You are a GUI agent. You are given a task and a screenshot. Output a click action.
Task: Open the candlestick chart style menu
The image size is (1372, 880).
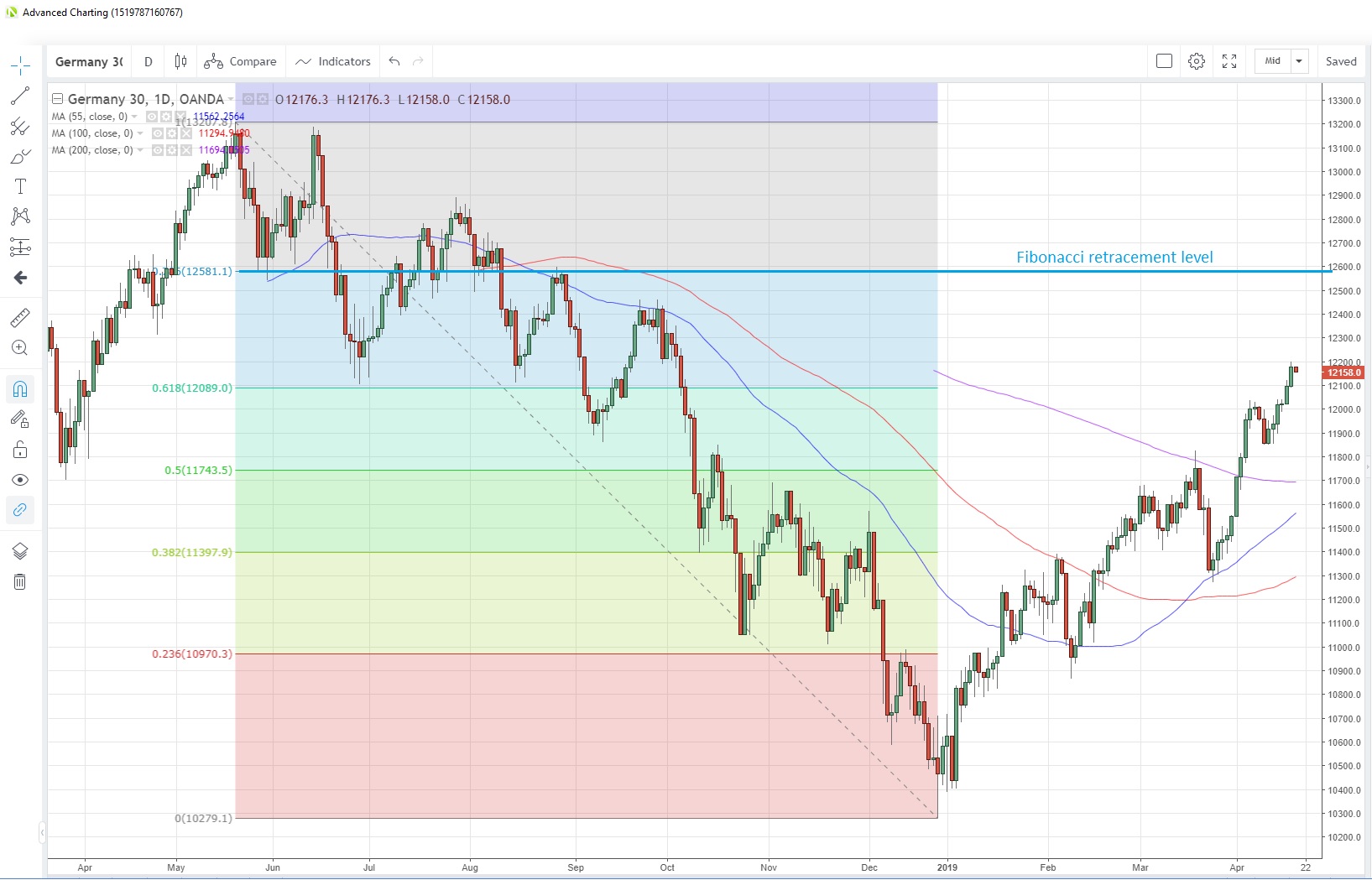tap(180, 61)
